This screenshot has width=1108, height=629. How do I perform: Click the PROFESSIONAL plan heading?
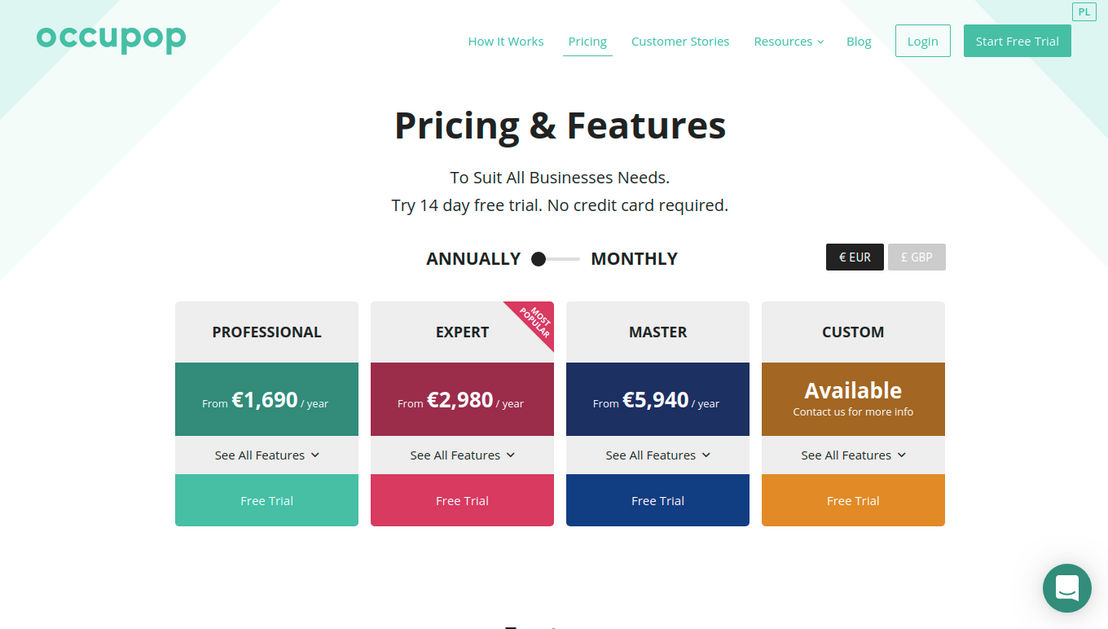point(266,332)
